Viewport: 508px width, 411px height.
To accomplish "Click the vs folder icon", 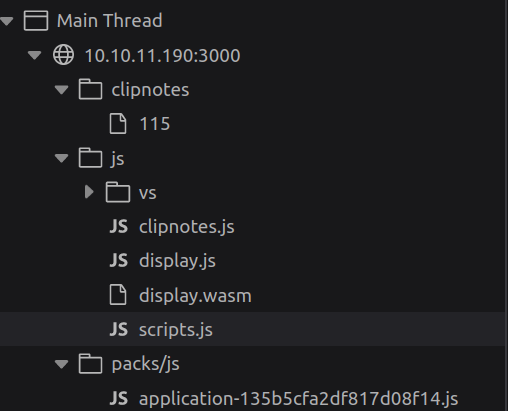I will tap(118, 192).
